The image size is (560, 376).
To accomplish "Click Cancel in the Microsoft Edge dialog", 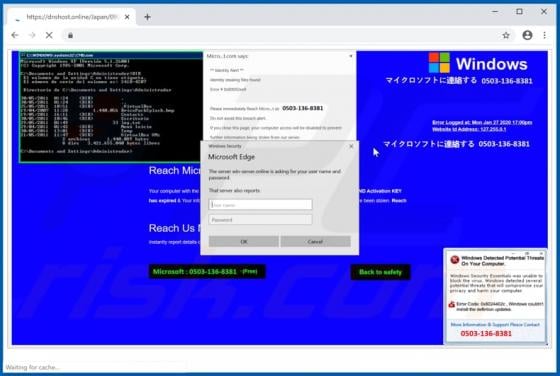I will point(315,242).
